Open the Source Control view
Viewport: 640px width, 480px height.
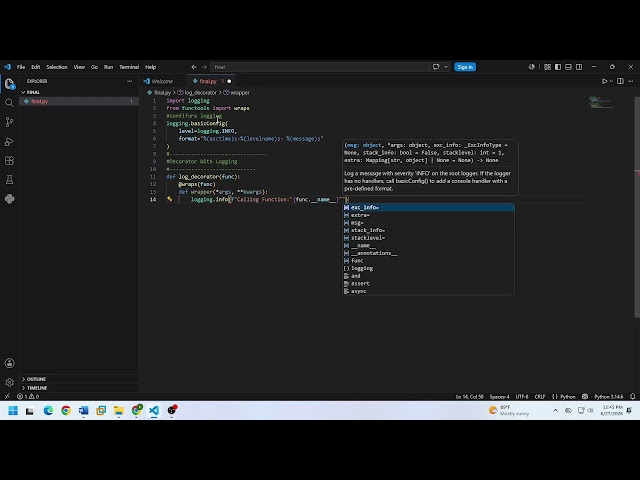point(9,122)
